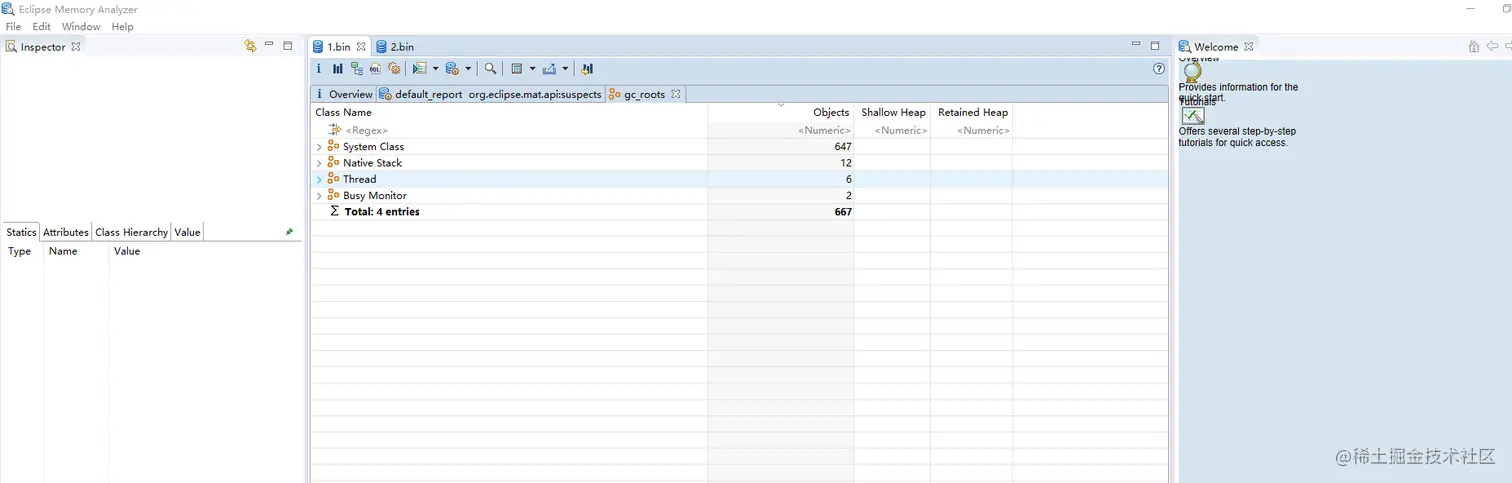Viewport: 1512px width, 483px height.
Task: Minimize the 1.bin editor area
Action: point(1136,45)
